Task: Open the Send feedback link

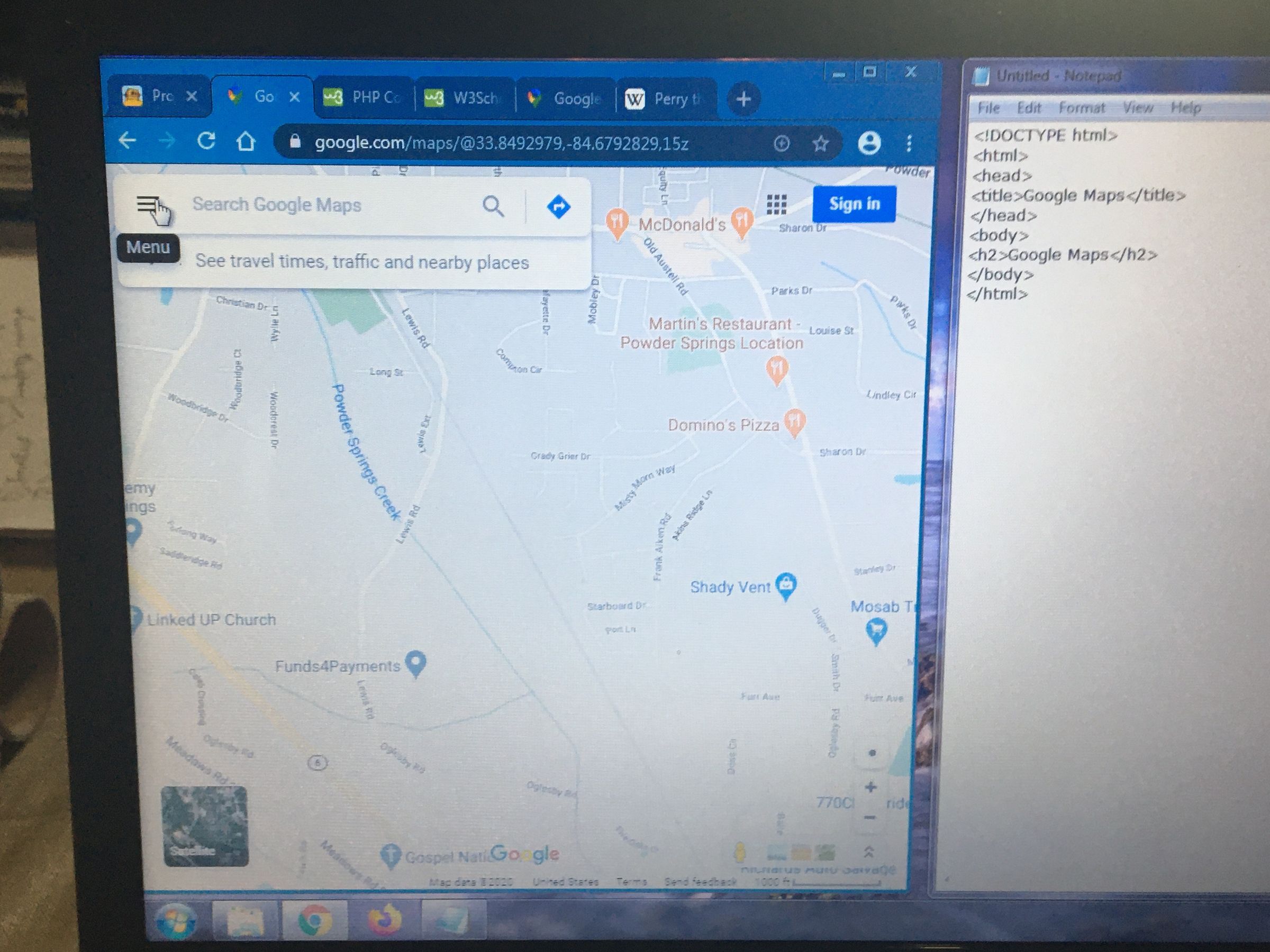Action: tap(702, 882)
